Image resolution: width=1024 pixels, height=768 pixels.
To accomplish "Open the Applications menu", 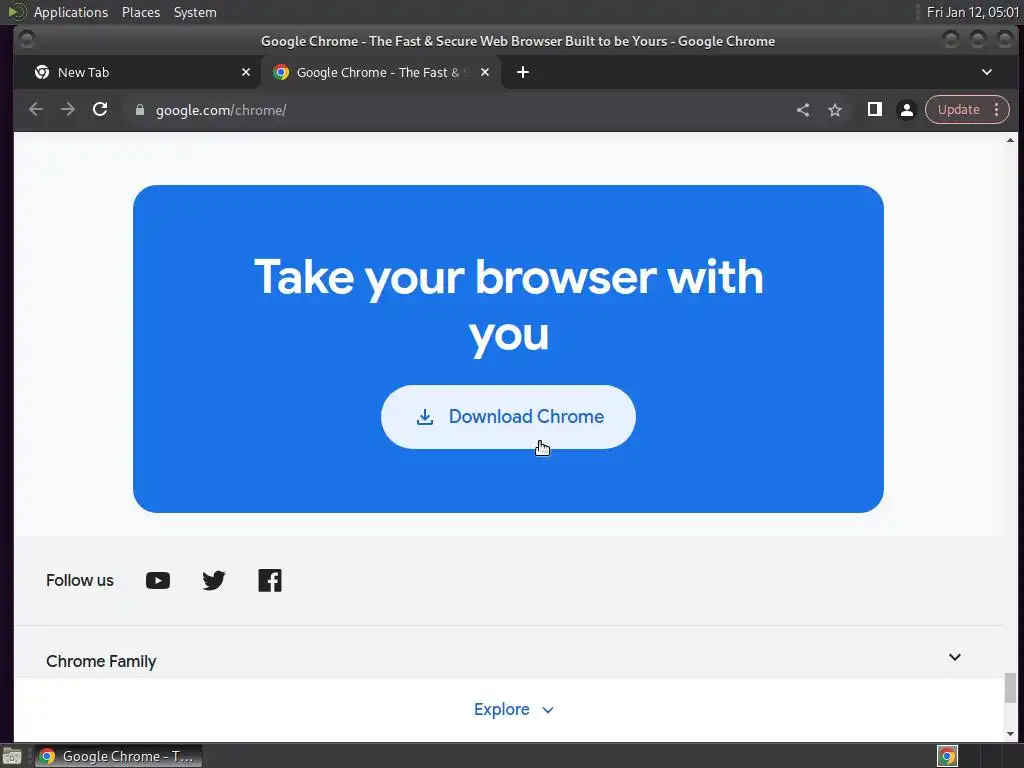I will tap(71, 12).
